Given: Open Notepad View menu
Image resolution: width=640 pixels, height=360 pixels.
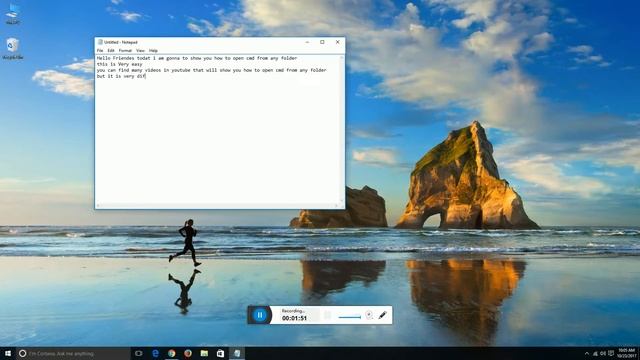Looking at the screenshot, I should click(140, 51).
